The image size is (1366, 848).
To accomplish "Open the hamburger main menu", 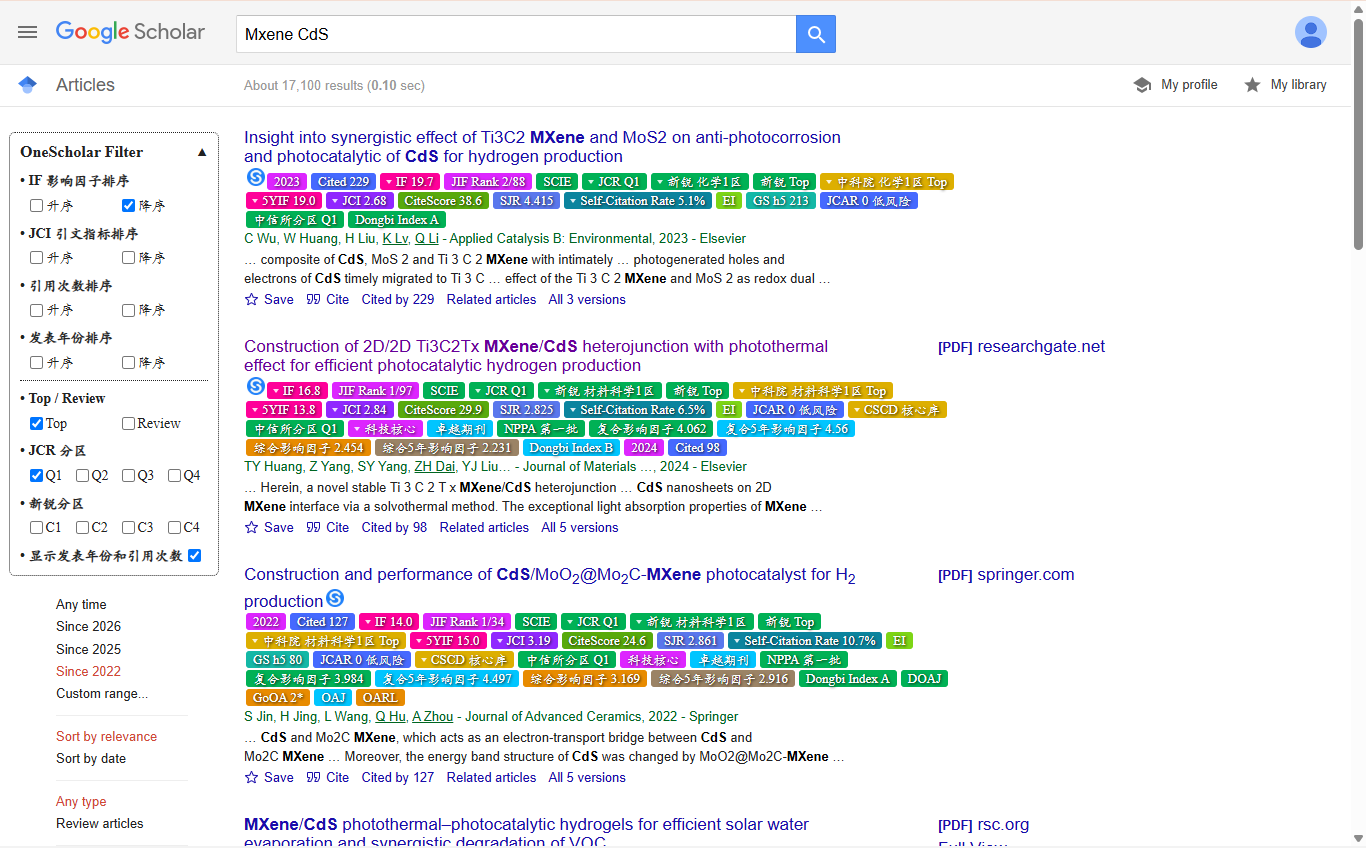I will coord(27,32).
